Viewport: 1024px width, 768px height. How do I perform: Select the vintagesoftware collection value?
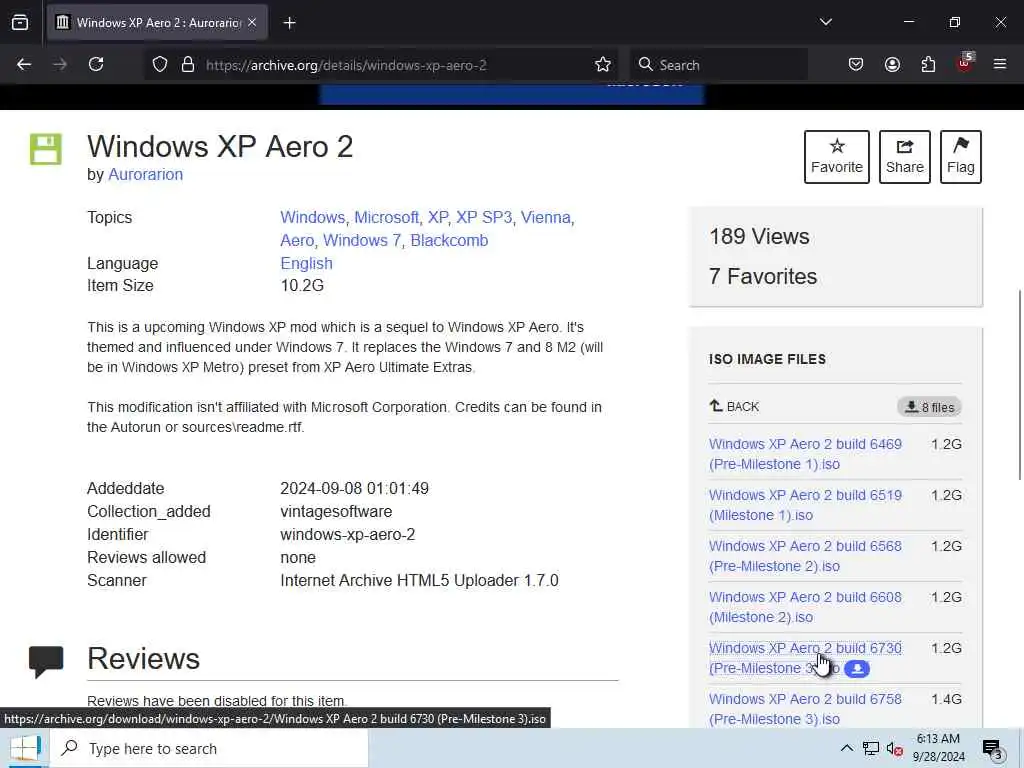pyautogui.click(x=336, y=511)
